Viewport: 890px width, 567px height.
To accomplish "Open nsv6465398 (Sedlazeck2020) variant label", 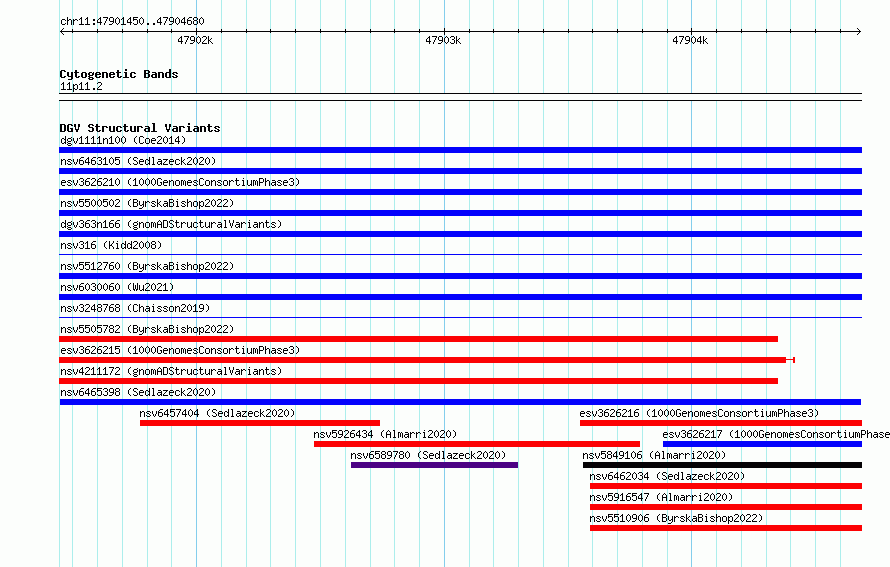I will click(138, 392).
